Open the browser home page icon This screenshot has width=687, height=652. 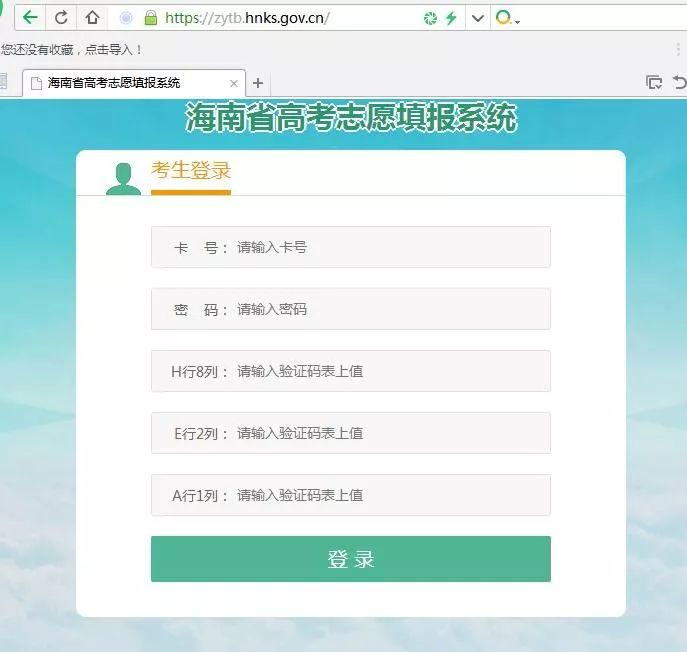[x=92, y=18]
